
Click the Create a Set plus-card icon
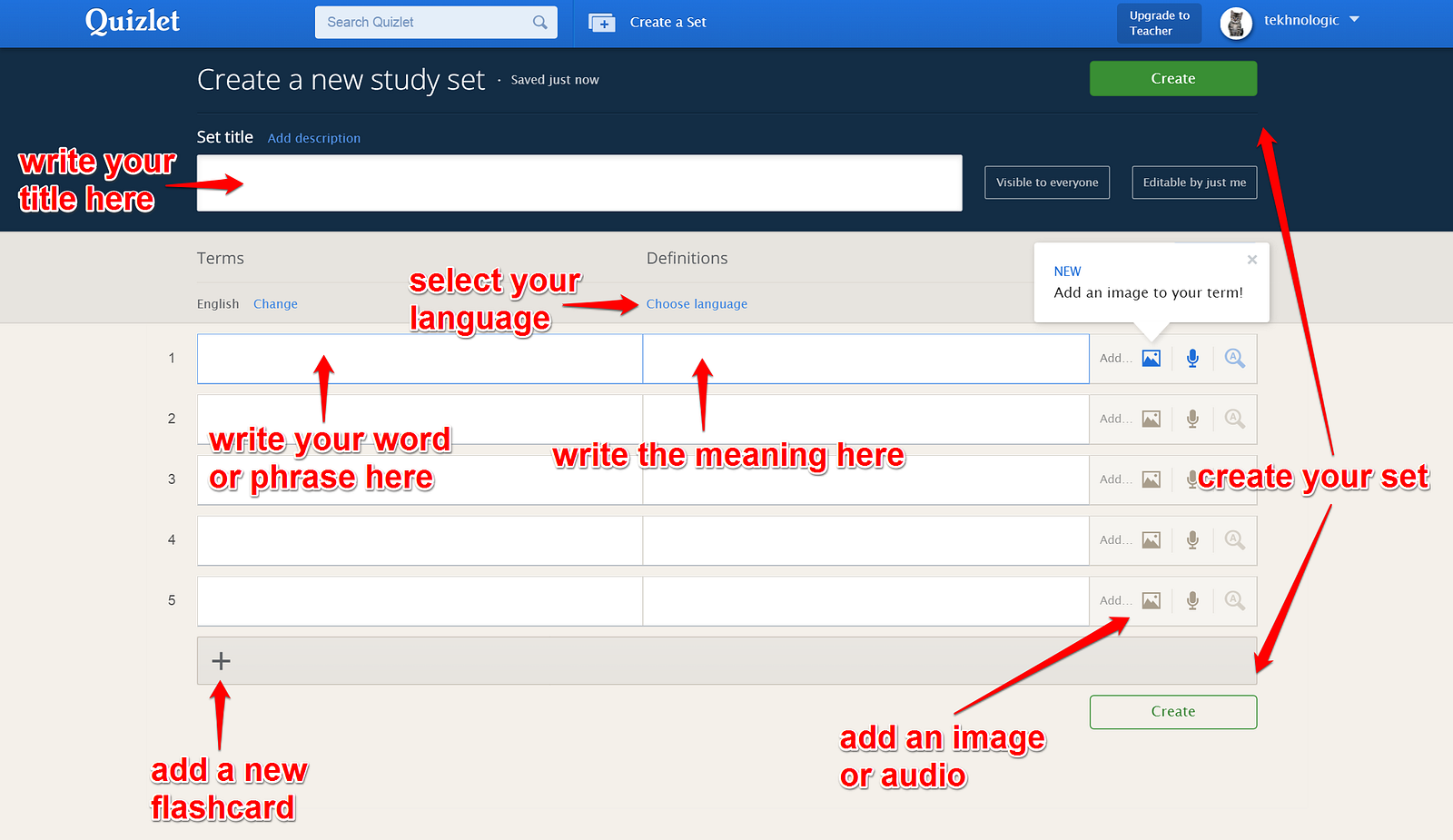tap(602, 23)
